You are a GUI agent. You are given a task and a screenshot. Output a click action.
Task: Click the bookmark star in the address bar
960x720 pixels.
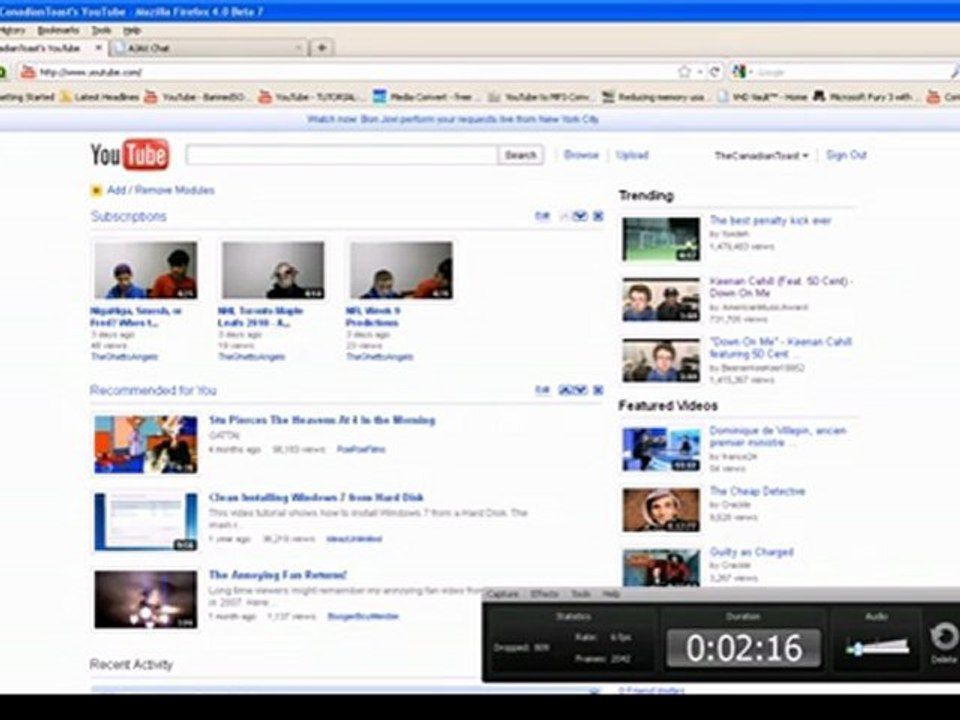684,72
